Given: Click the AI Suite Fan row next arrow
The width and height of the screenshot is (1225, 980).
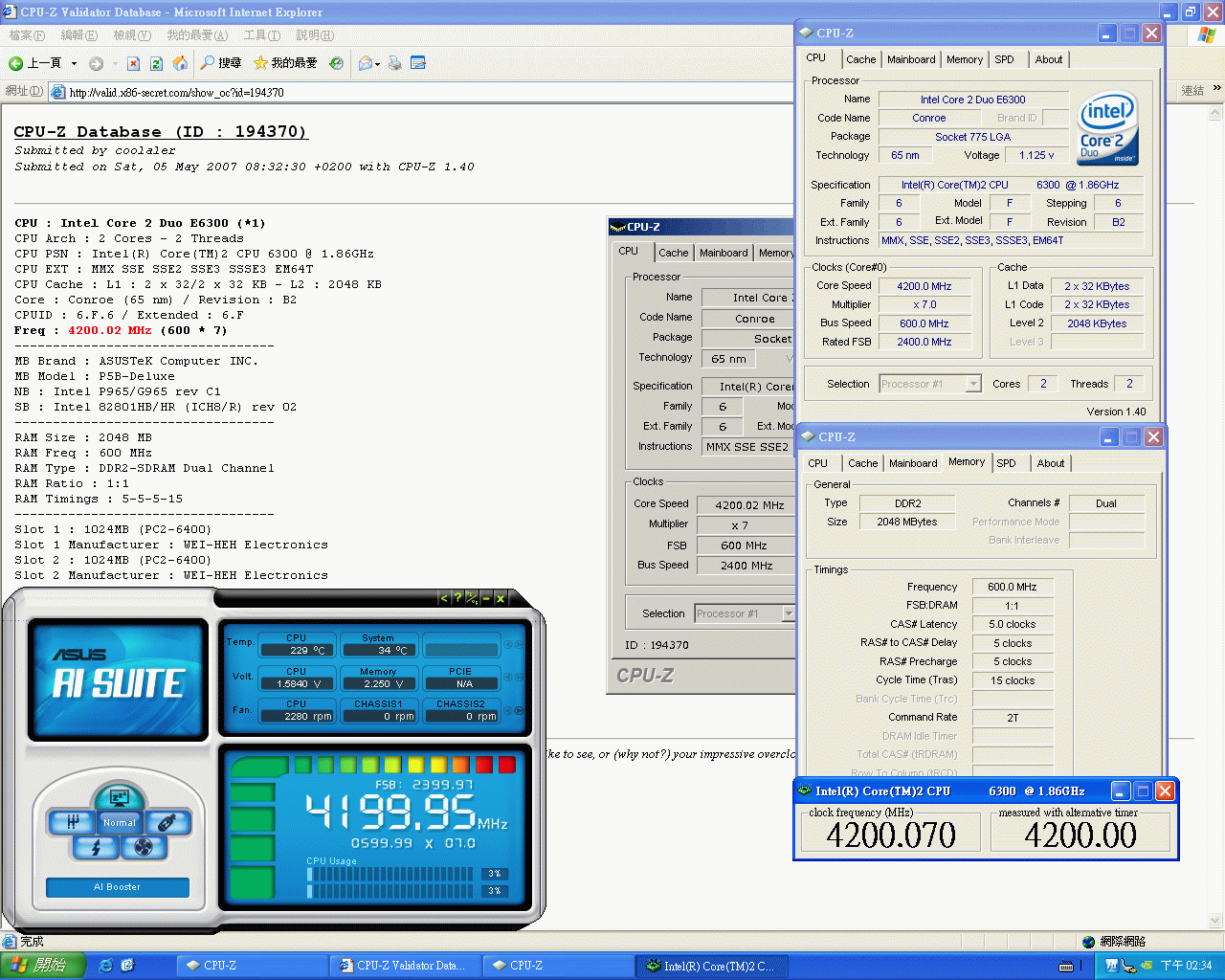Looking at the screenshot, I should 519,711.
